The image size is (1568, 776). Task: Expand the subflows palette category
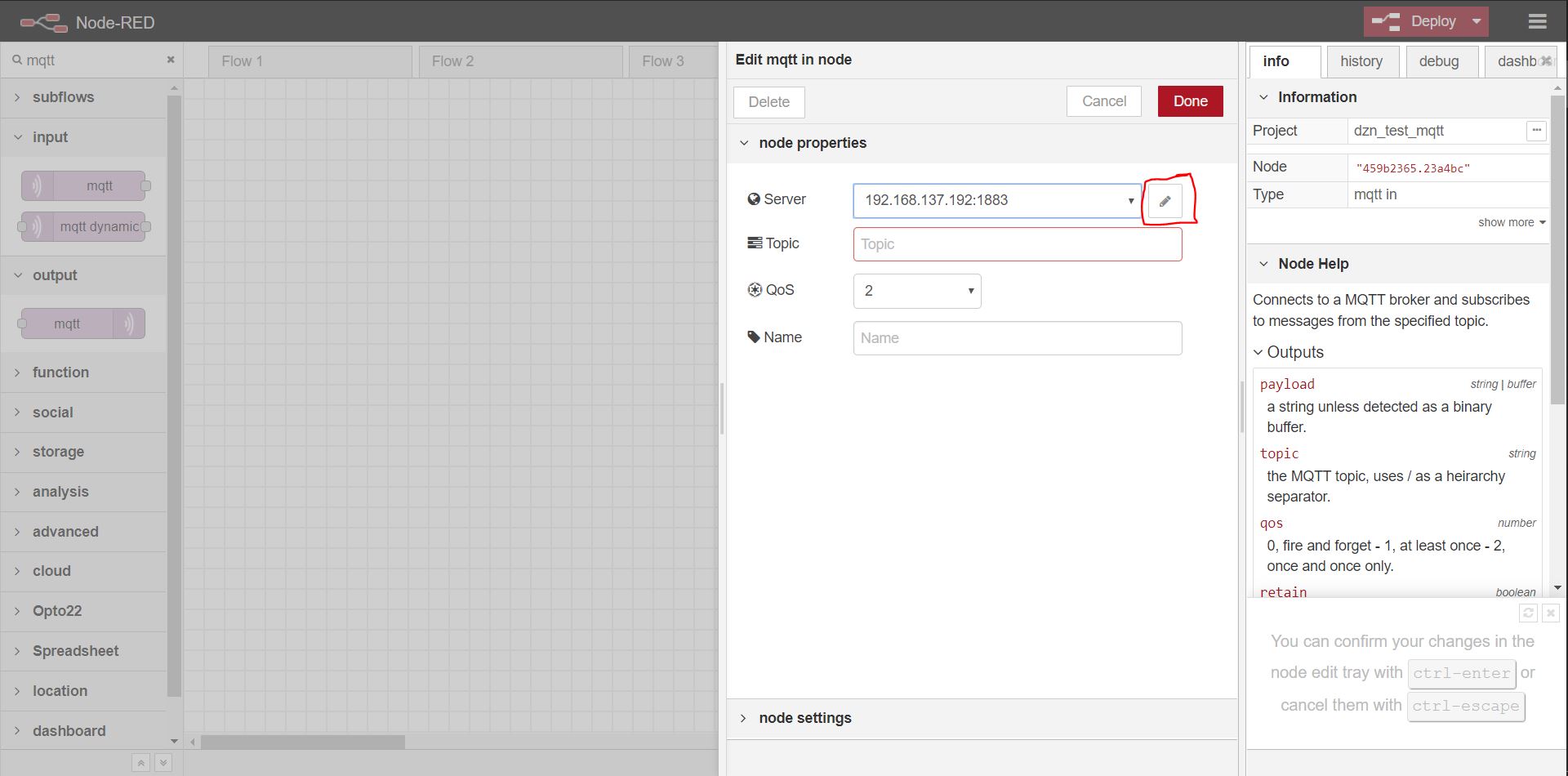click(83, 97)
